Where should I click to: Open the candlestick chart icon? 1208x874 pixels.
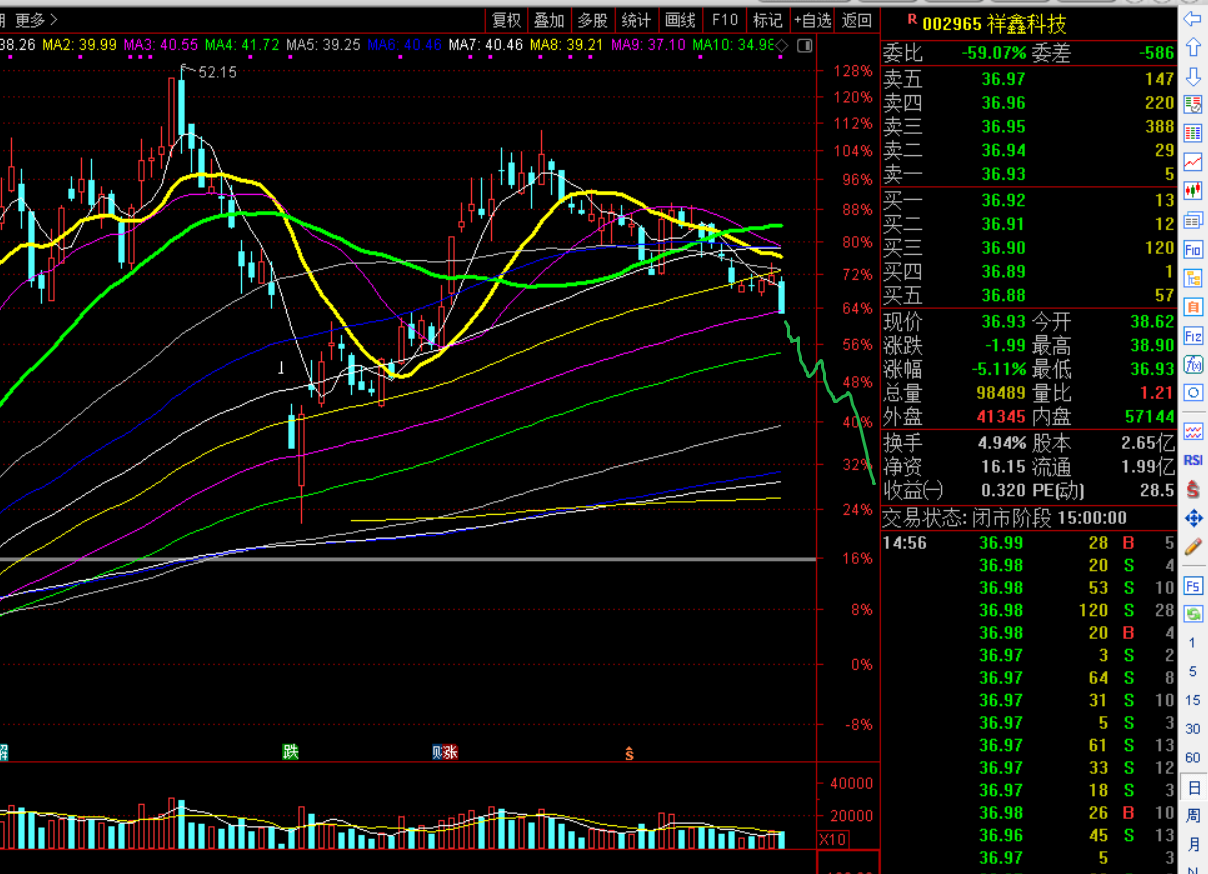click(x=1192, y=190)
